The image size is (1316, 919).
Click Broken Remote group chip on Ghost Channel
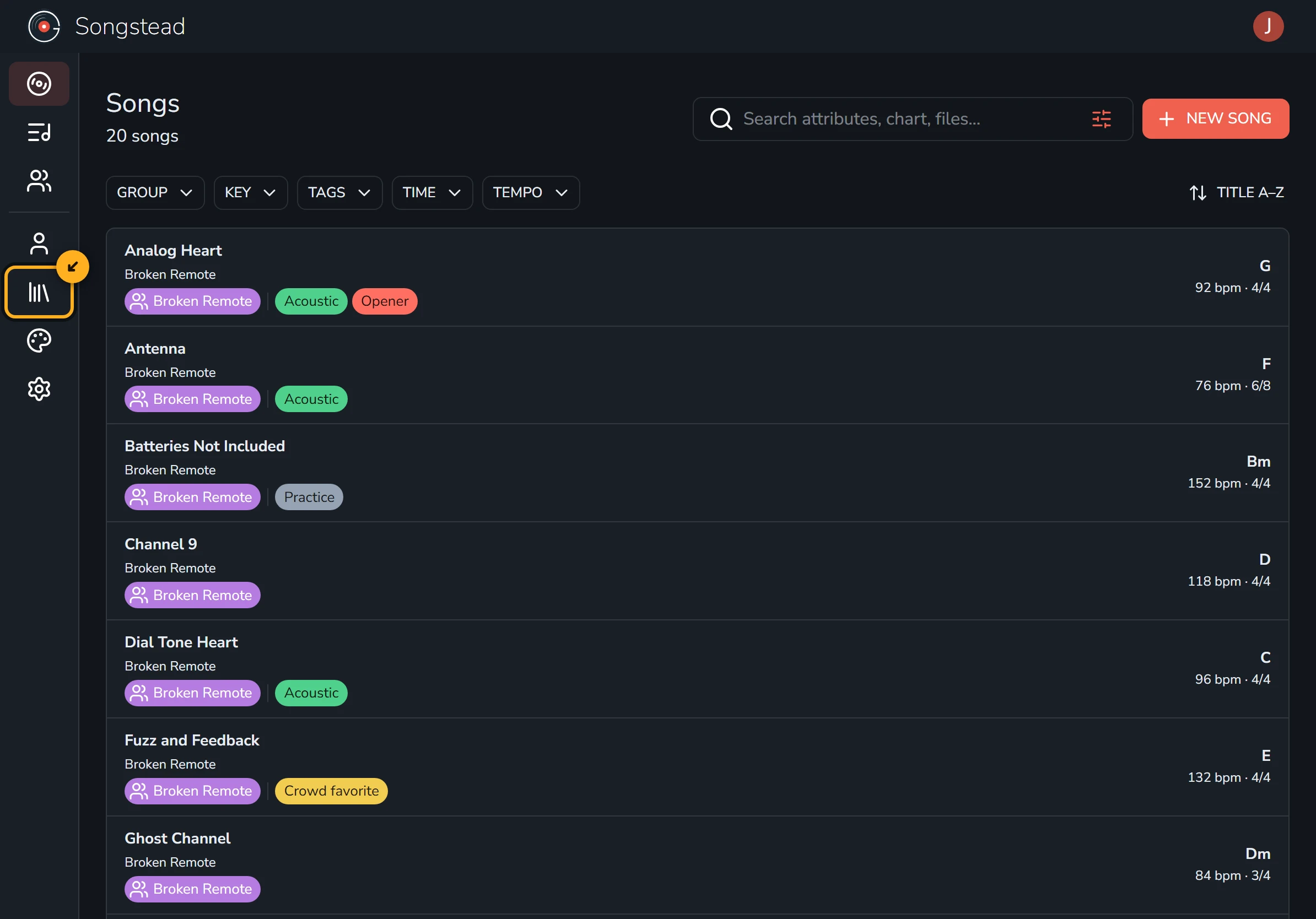click(192, 889)
